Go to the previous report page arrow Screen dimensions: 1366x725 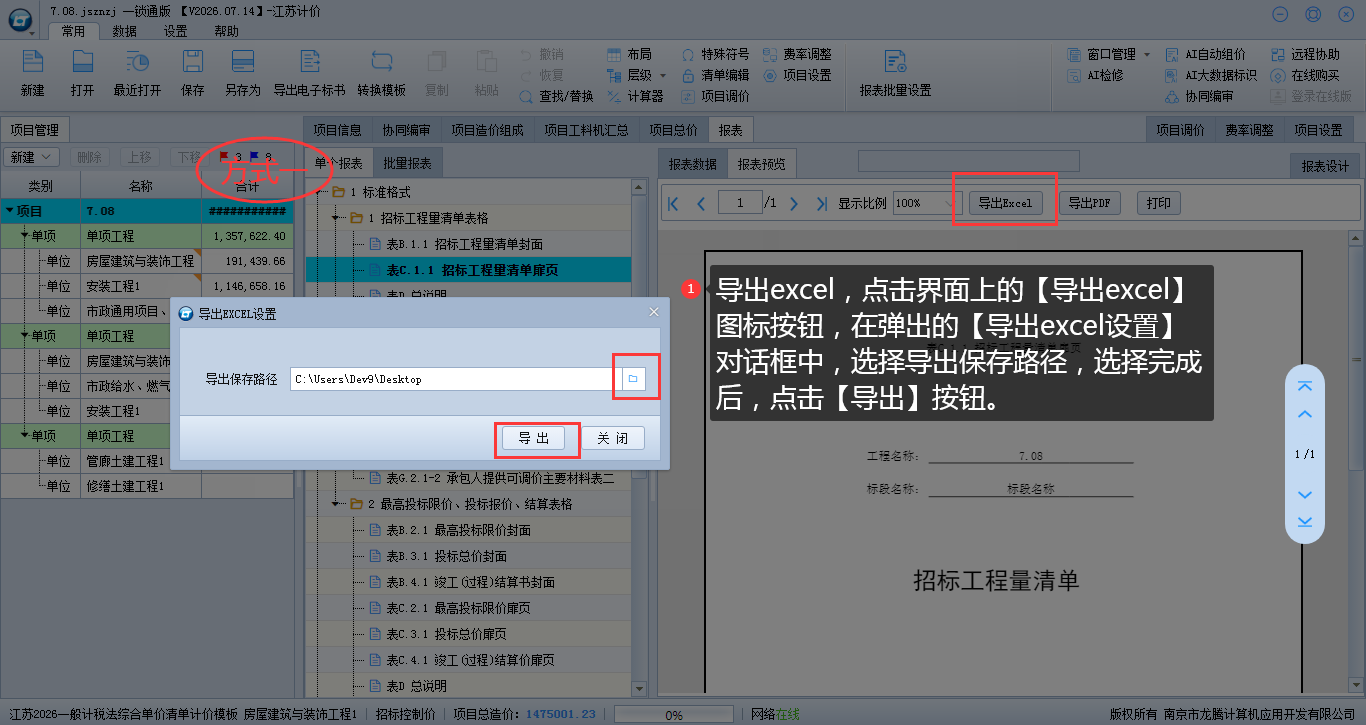[701, 203]
